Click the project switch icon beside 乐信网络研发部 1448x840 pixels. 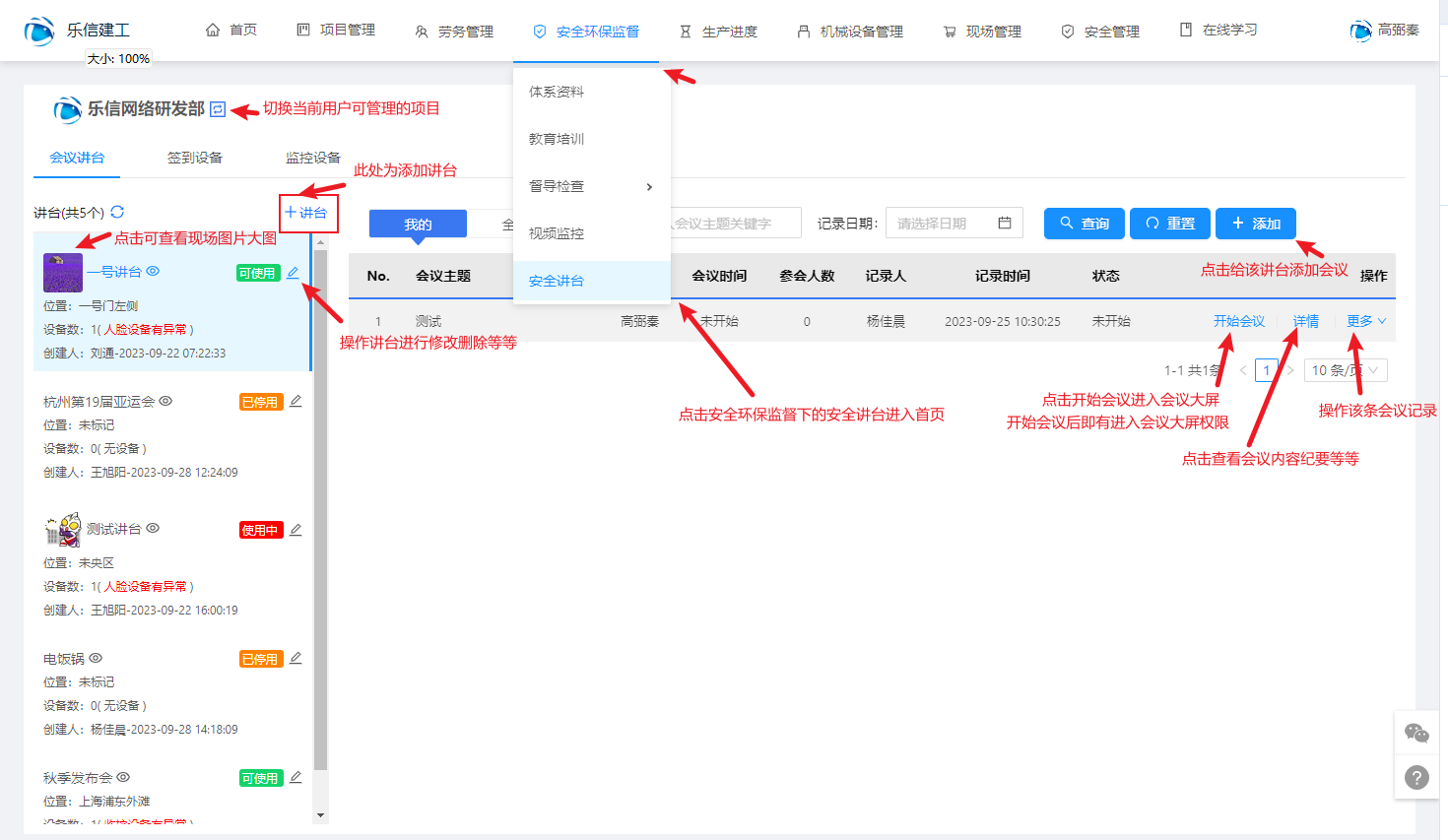tap(219, 109)
